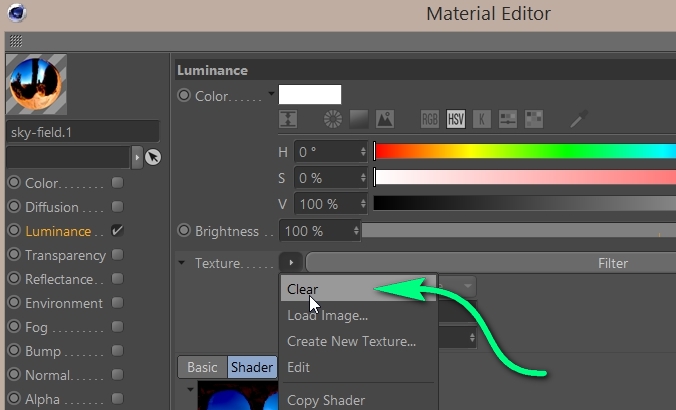Click the sky-field material preview thumbnail

coord(36,85)
